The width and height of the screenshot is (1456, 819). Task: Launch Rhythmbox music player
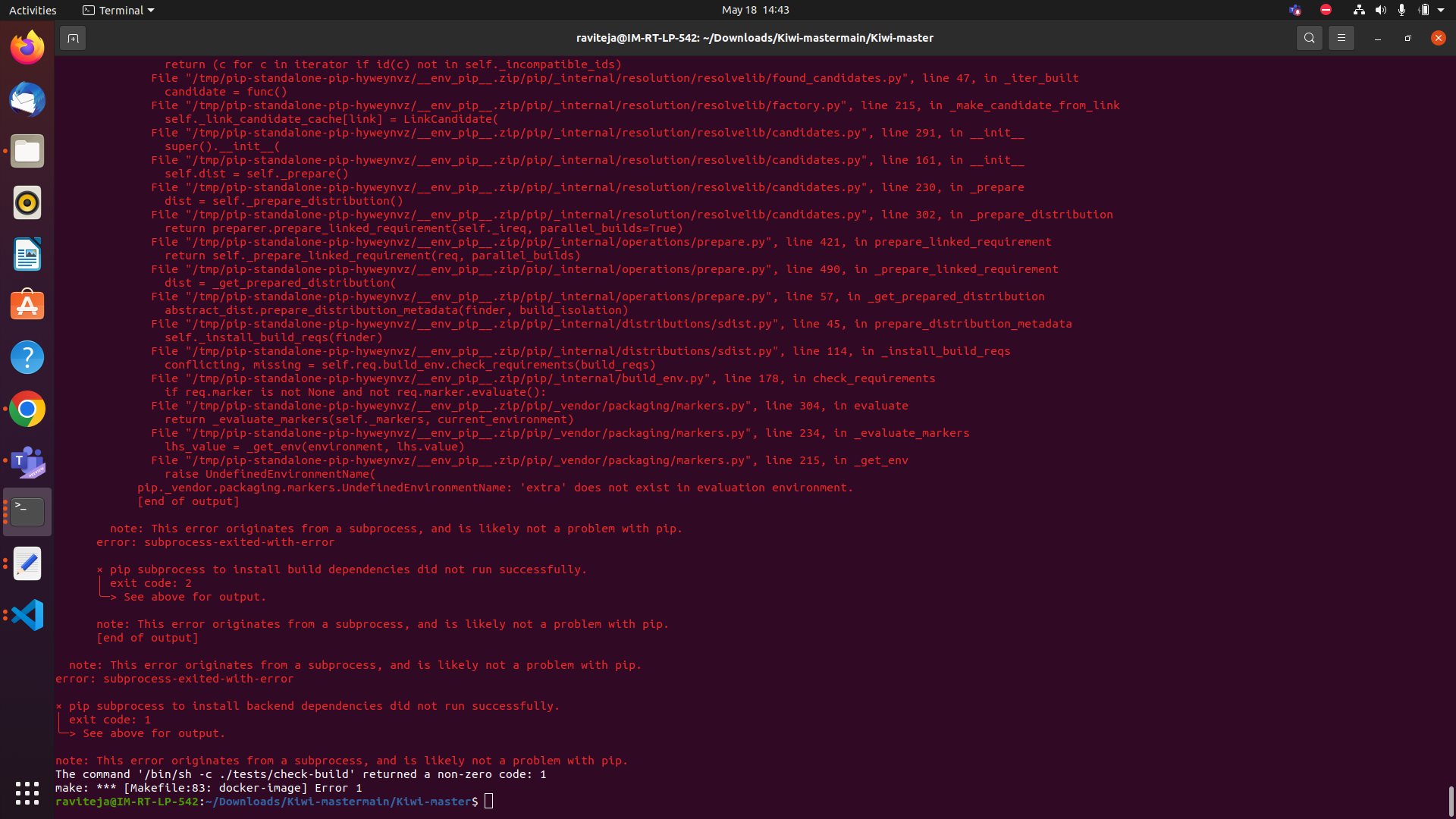[27, 202]
